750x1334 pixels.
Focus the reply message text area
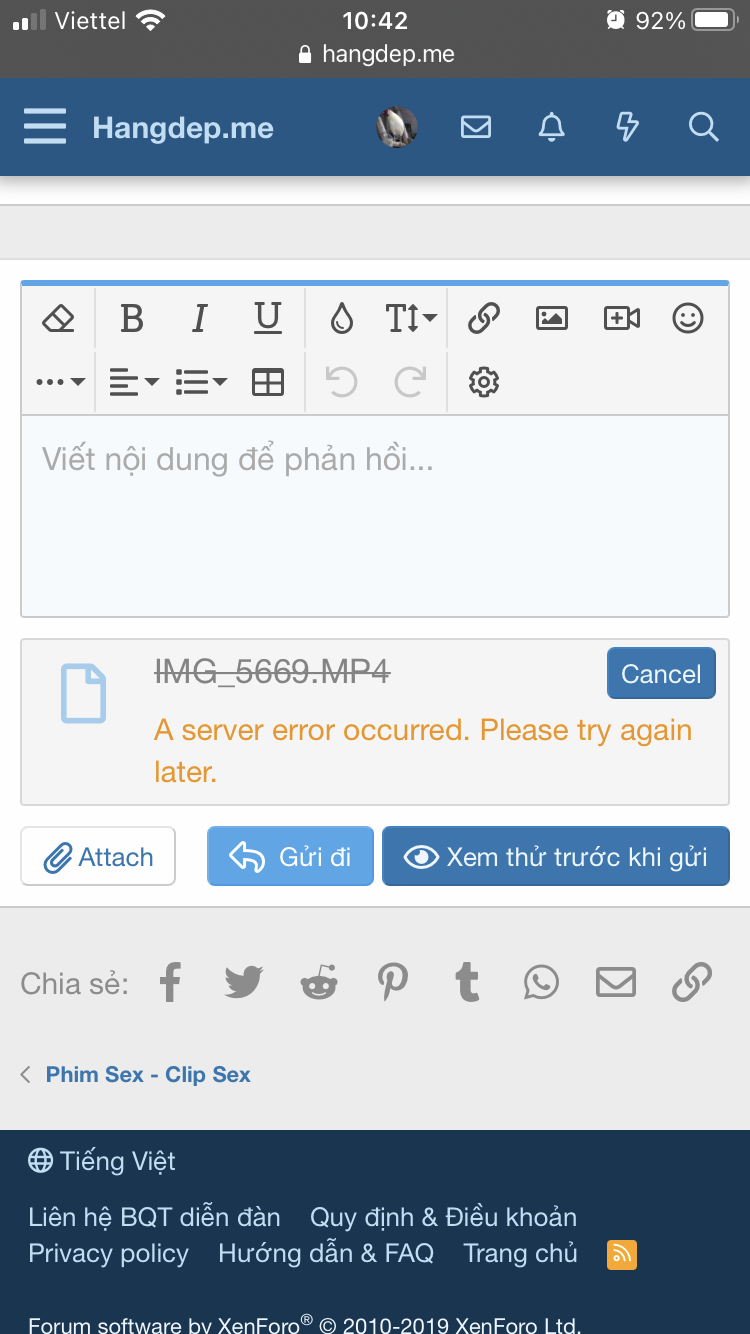click(x=375, y=515)
